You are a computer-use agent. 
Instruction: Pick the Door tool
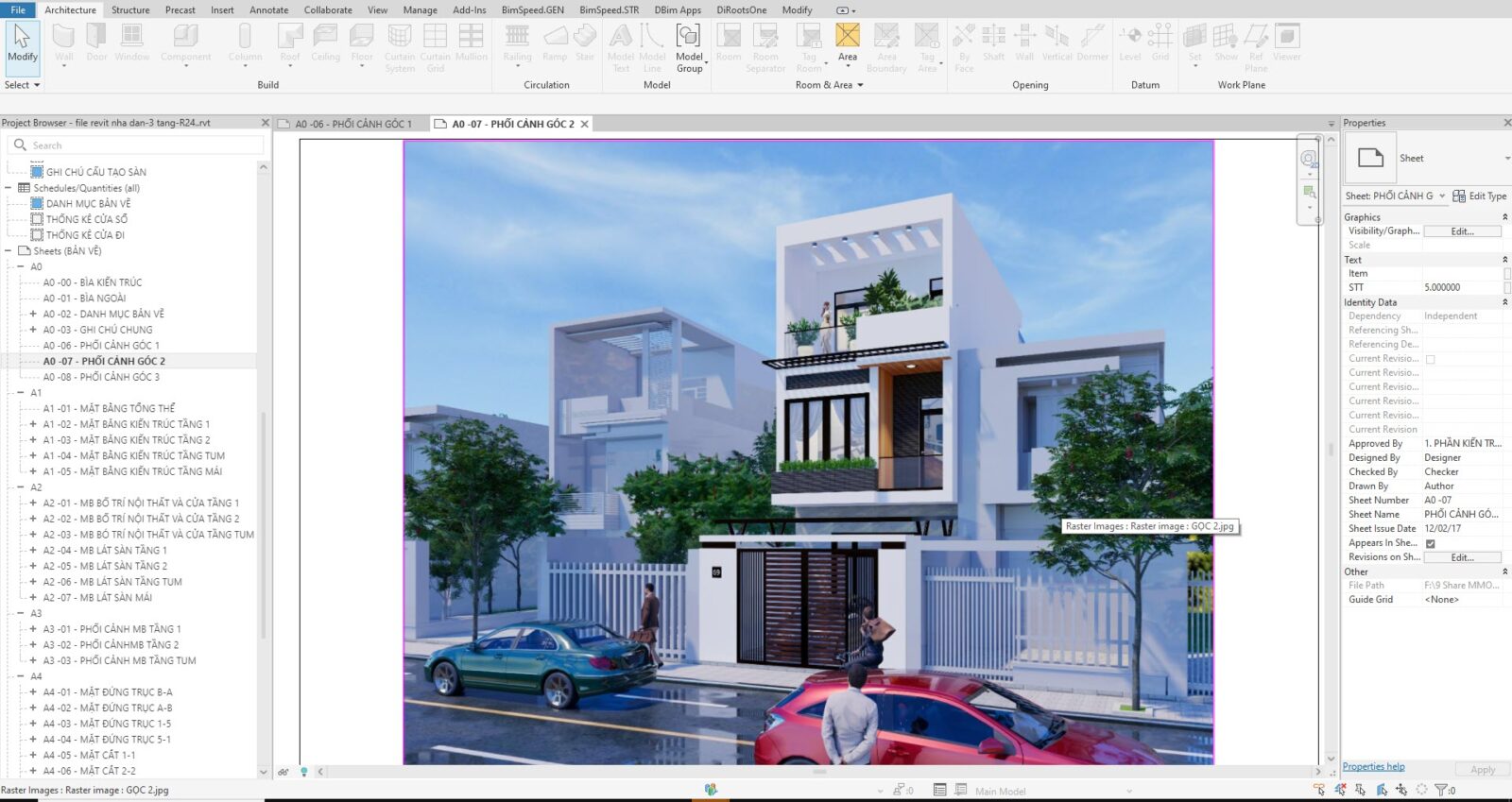click(x=96, y=43)
